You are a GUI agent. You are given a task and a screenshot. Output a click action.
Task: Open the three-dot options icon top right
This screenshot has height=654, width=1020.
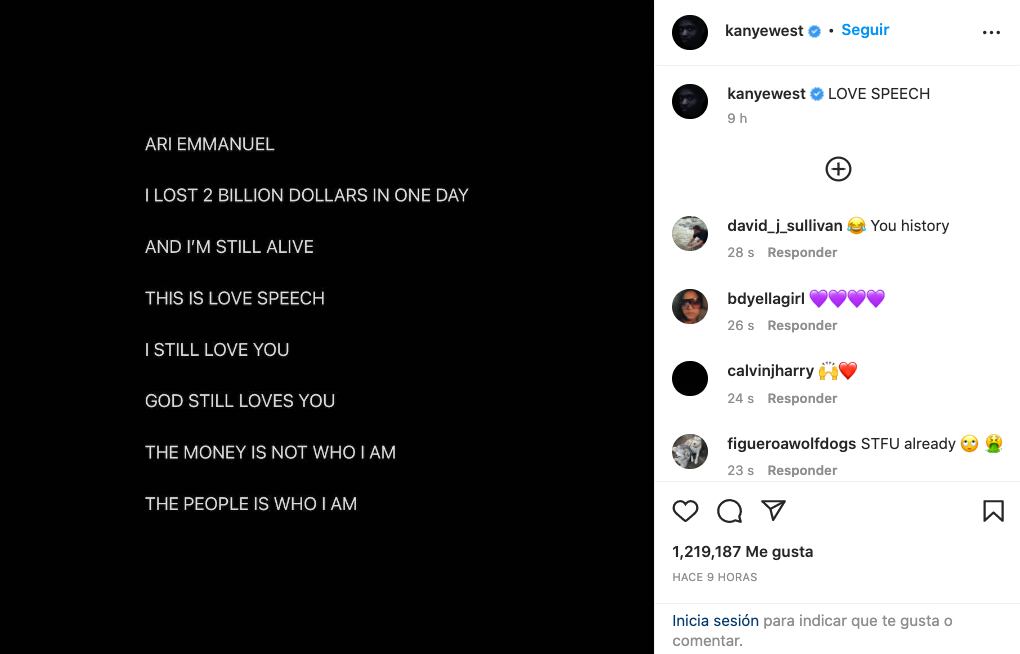pyautogui.click(x=991, y=31)
